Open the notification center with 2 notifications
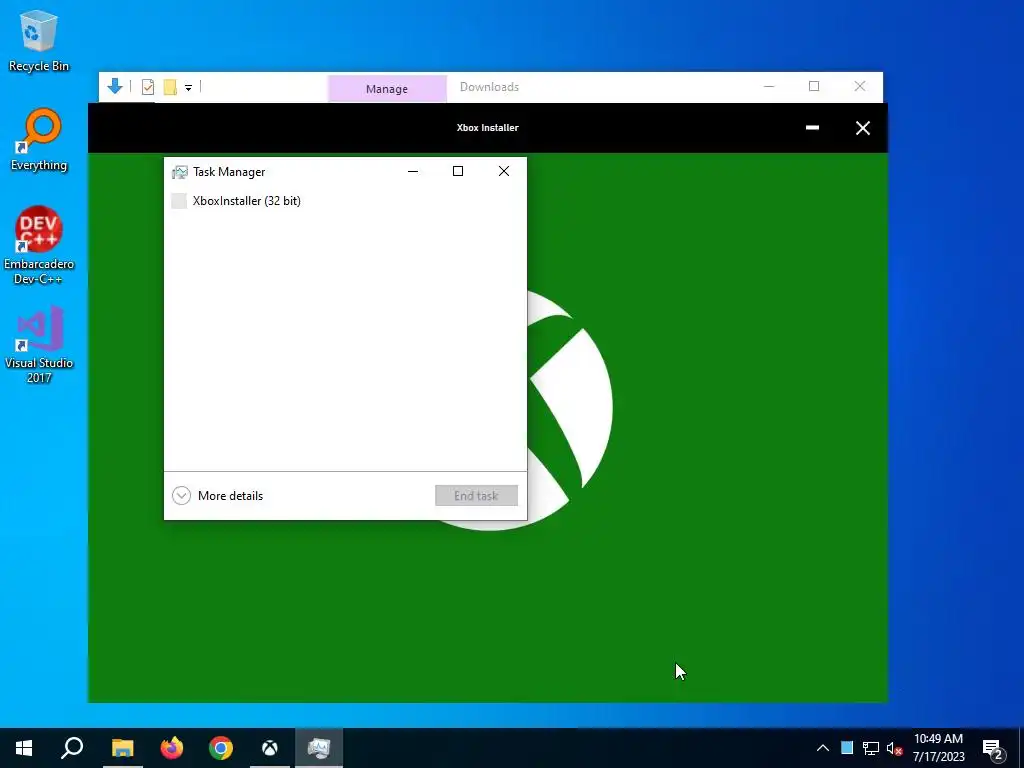This screenshot has width=1024, height=768. click(993, 749)
